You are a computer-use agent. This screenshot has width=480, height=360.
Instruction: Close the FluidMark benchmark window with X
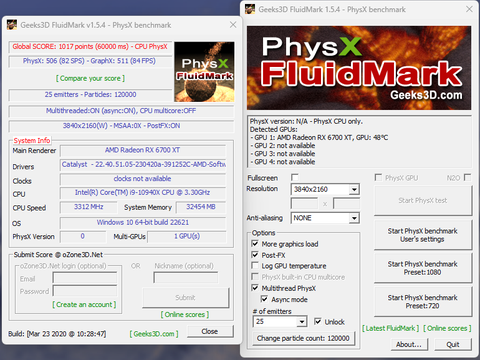tap(469, 9)
